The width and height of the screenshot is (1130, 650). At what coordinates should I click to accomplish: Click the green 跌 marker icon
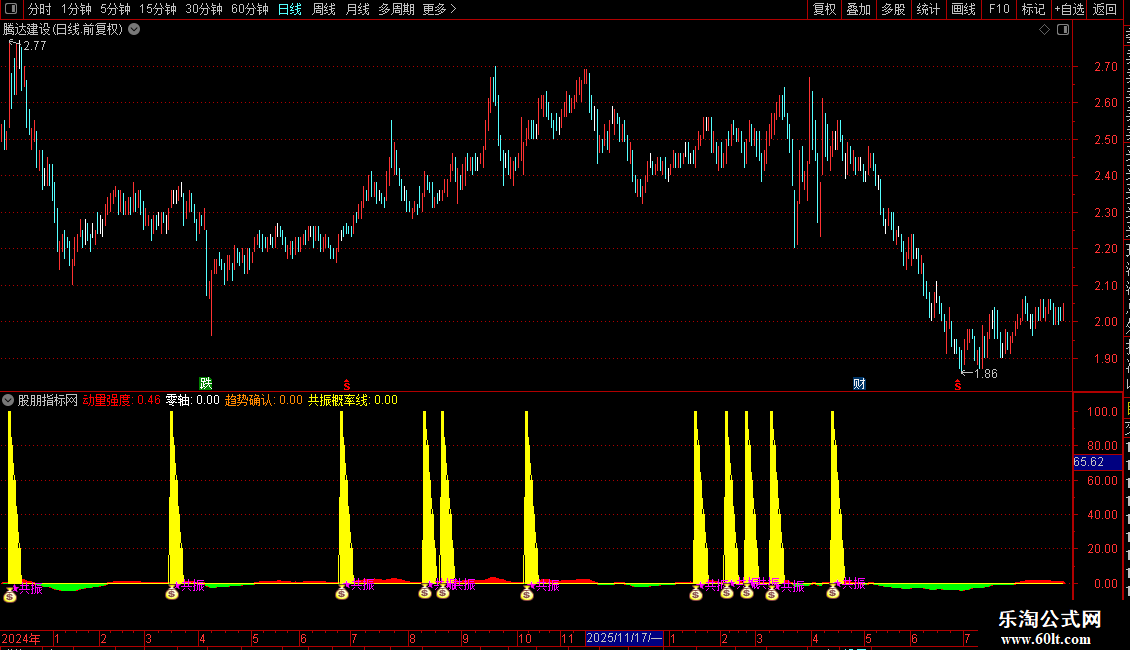click(x=206, y=383)
